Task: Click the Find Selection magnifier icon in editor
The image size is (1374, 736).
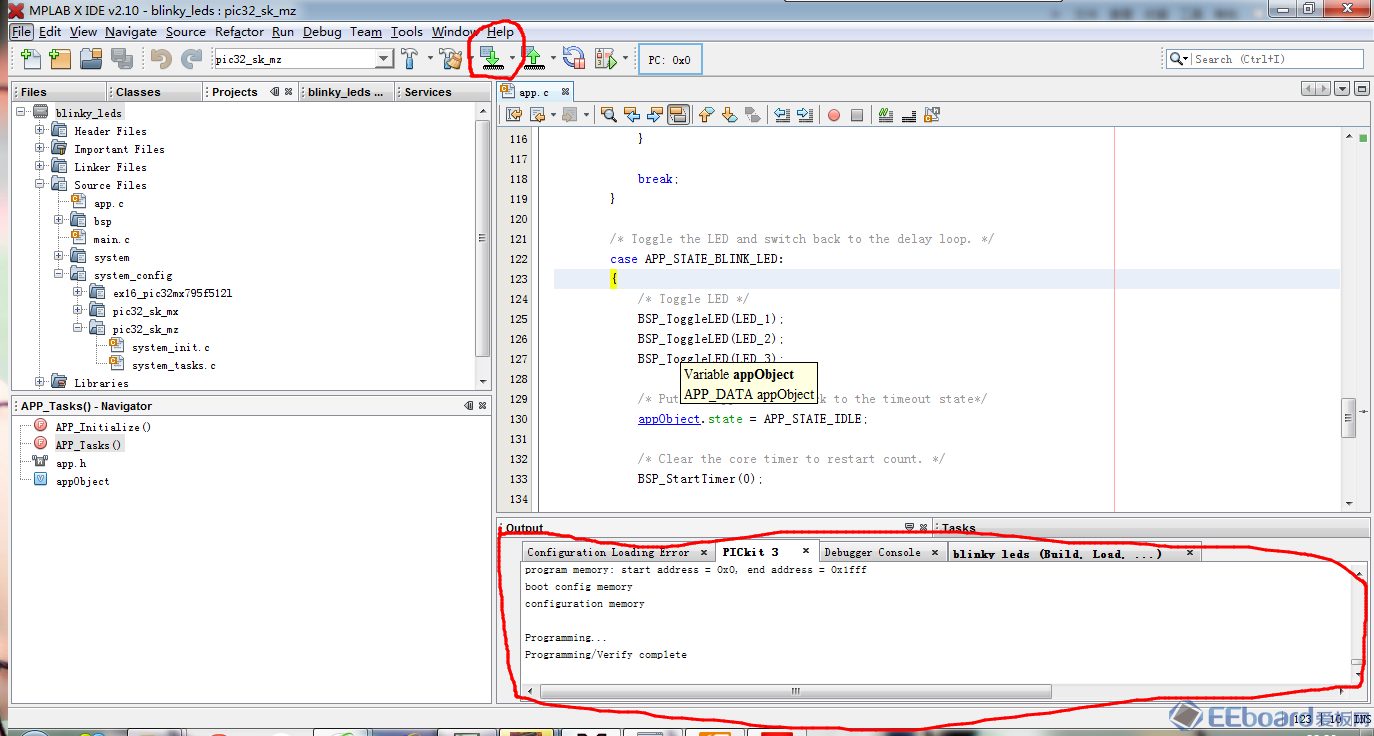Action: [608, 115]
